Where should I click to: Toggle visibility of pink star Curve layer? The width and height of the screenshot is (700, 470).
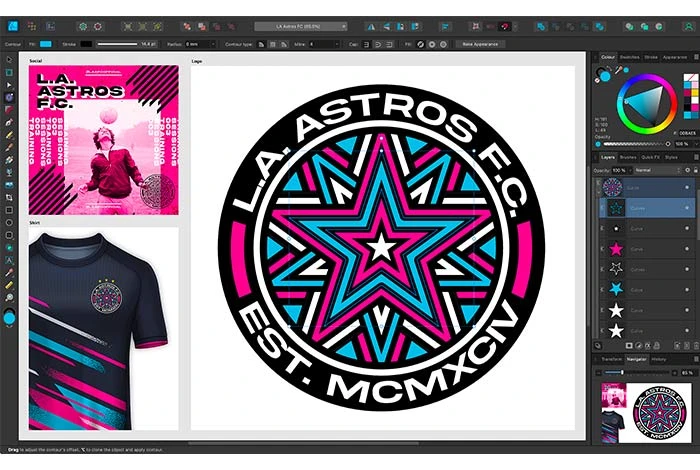[688, 249]
